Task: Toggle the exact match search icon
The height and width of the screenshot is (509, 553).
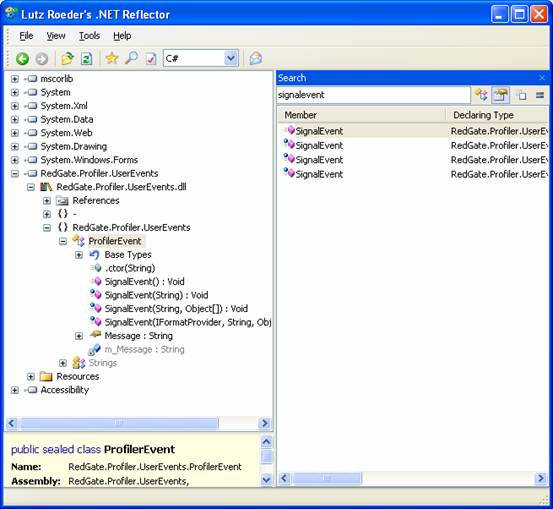Action: [540, 95]
